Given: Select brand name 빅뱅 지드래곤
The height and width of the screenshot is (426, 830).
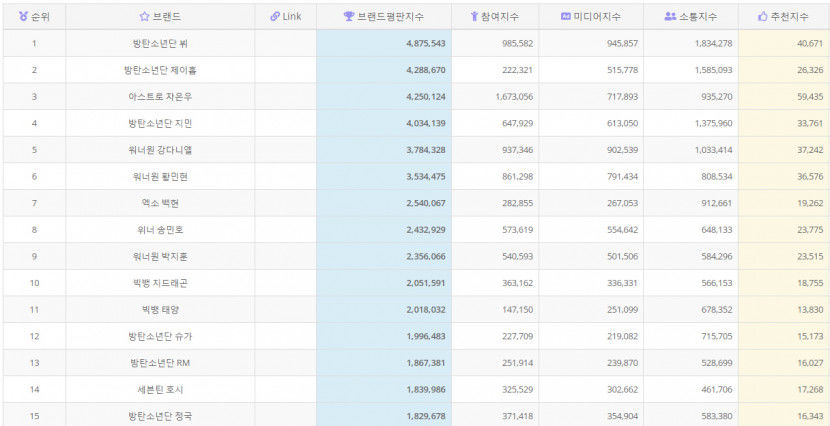Looking at the screenshot, I should 160,283.
